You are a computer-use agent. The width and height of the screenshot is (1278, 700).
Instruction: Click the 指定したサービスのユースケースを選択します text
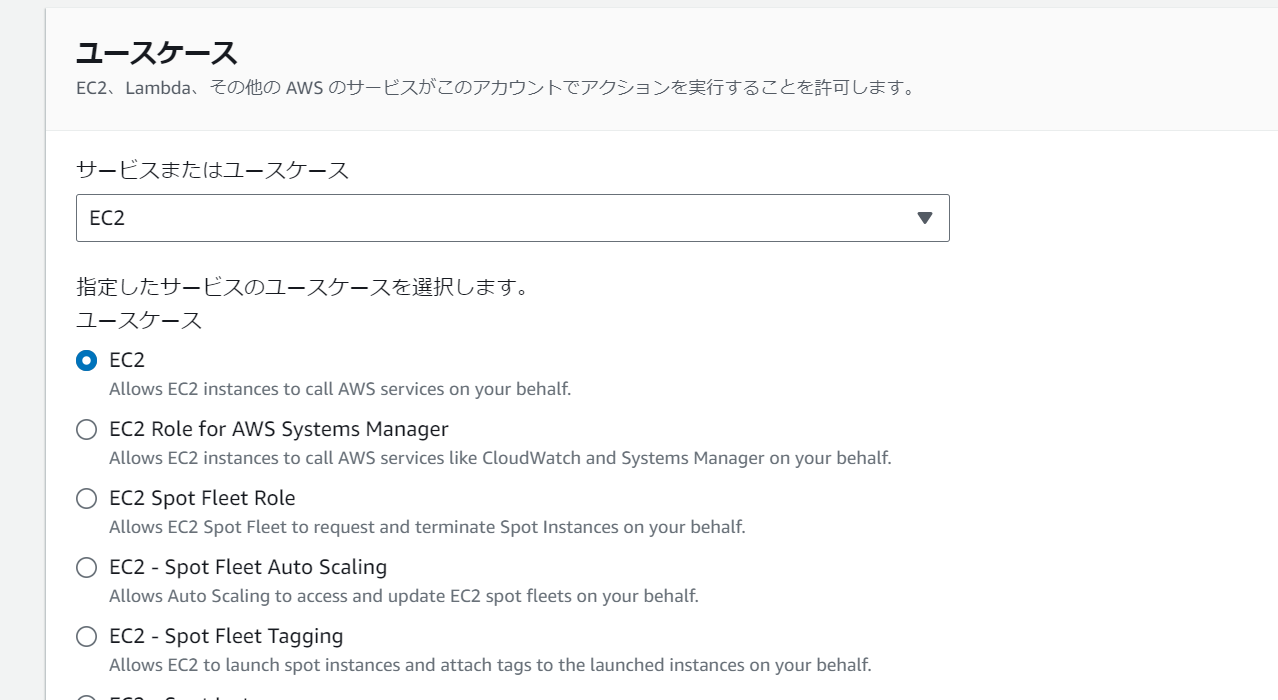pos(302,288)
